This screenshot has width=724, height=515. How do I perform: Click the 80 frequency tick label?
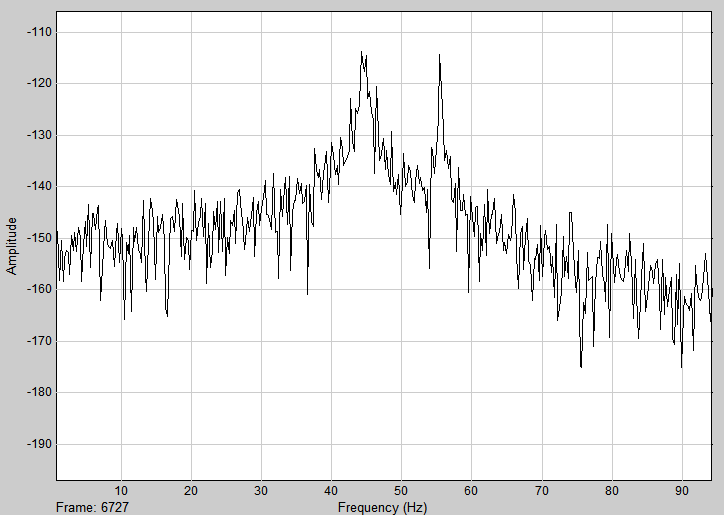pyautogui.click(x=612, y=491)
